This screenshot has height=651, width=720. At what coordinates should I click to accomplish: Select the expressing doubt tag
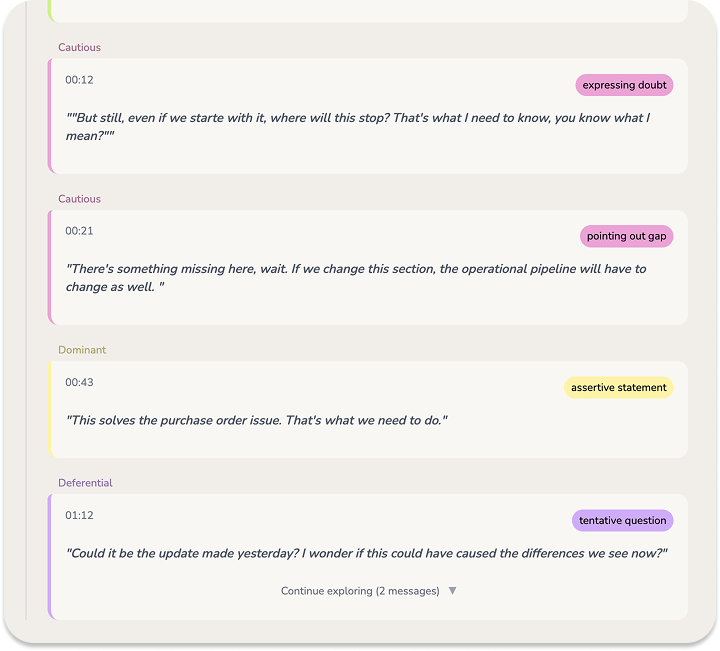[624, 85]
